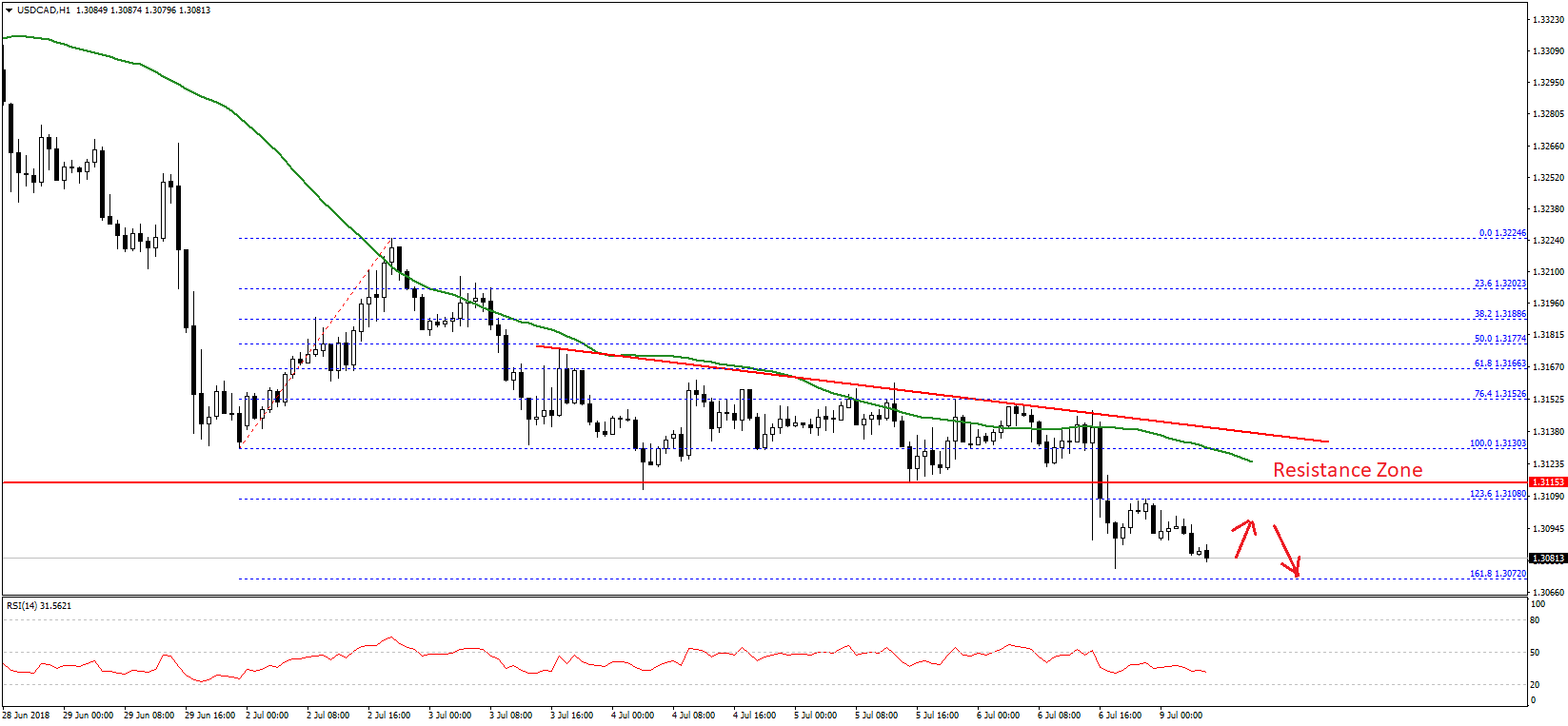Select the 61.8 Fibonacci level label
The height and width of the screenshot is (726, 1568).
click(x=1499, y=363)
